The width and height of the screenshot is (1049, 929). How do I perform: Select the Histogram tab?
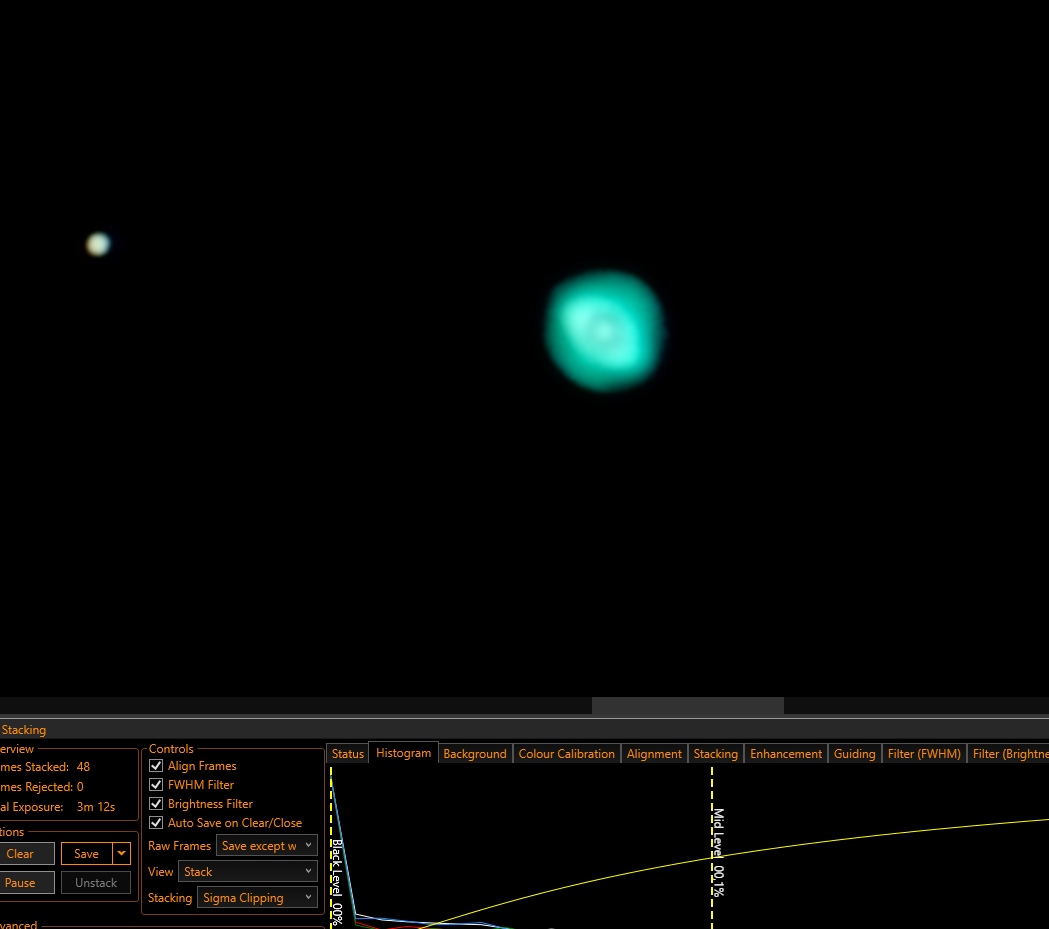(403, 752)
